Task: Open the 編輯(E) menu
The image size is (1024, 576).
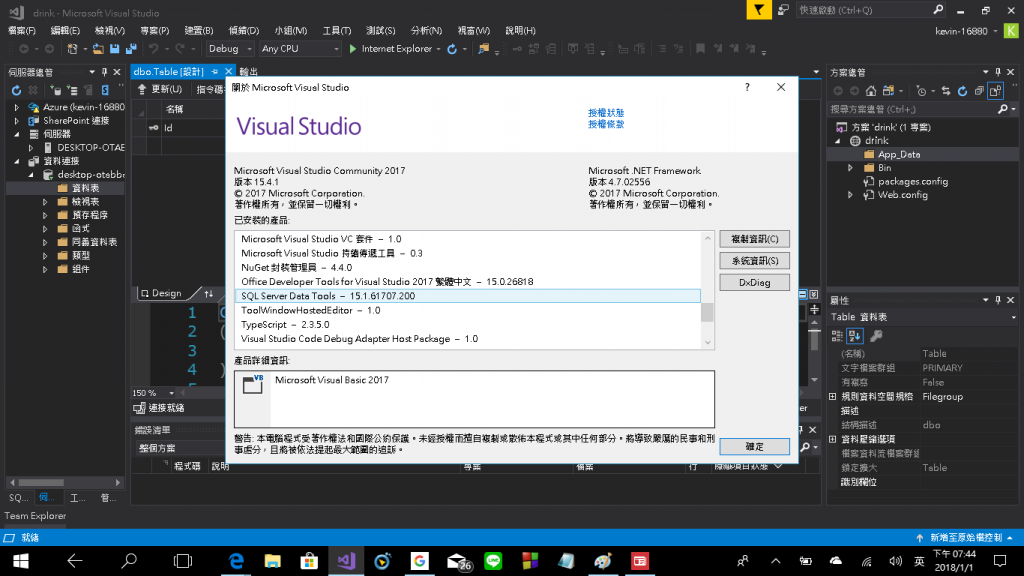Action: 65,31
